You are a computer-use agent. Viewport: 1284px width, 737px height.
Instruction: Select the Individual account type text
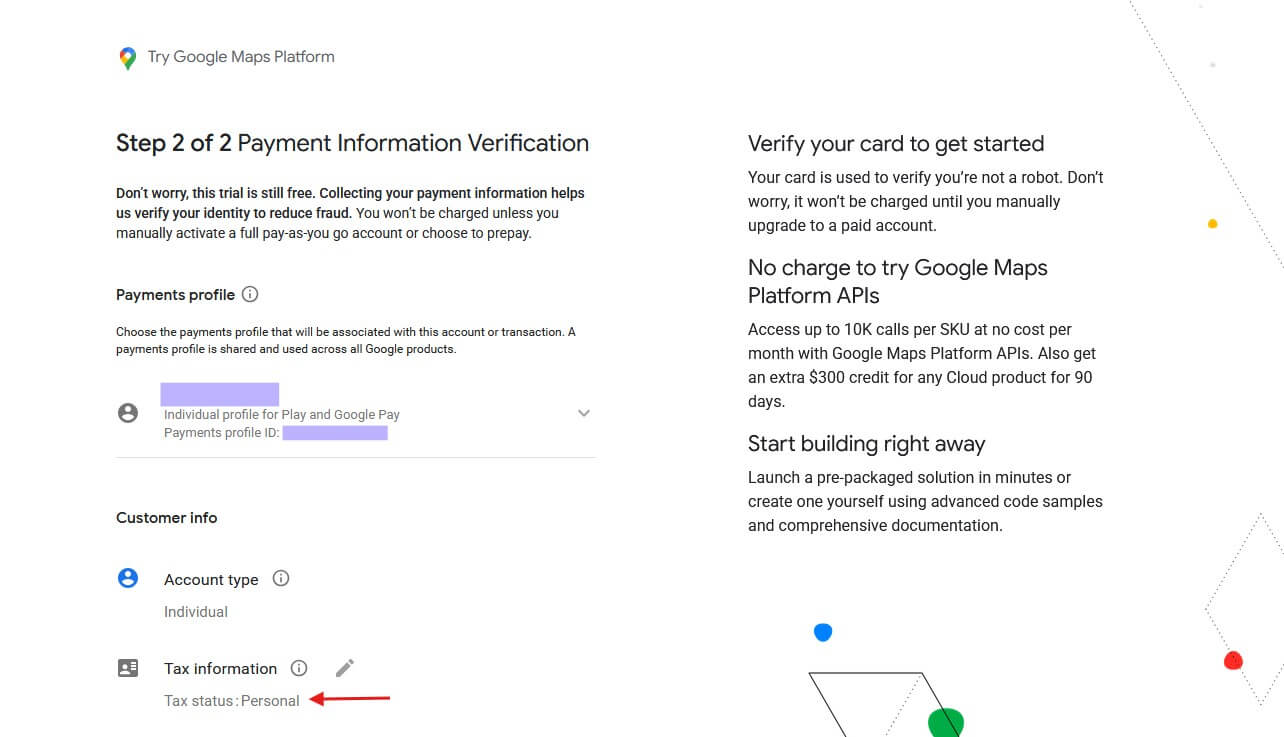[x=195, y=611]
